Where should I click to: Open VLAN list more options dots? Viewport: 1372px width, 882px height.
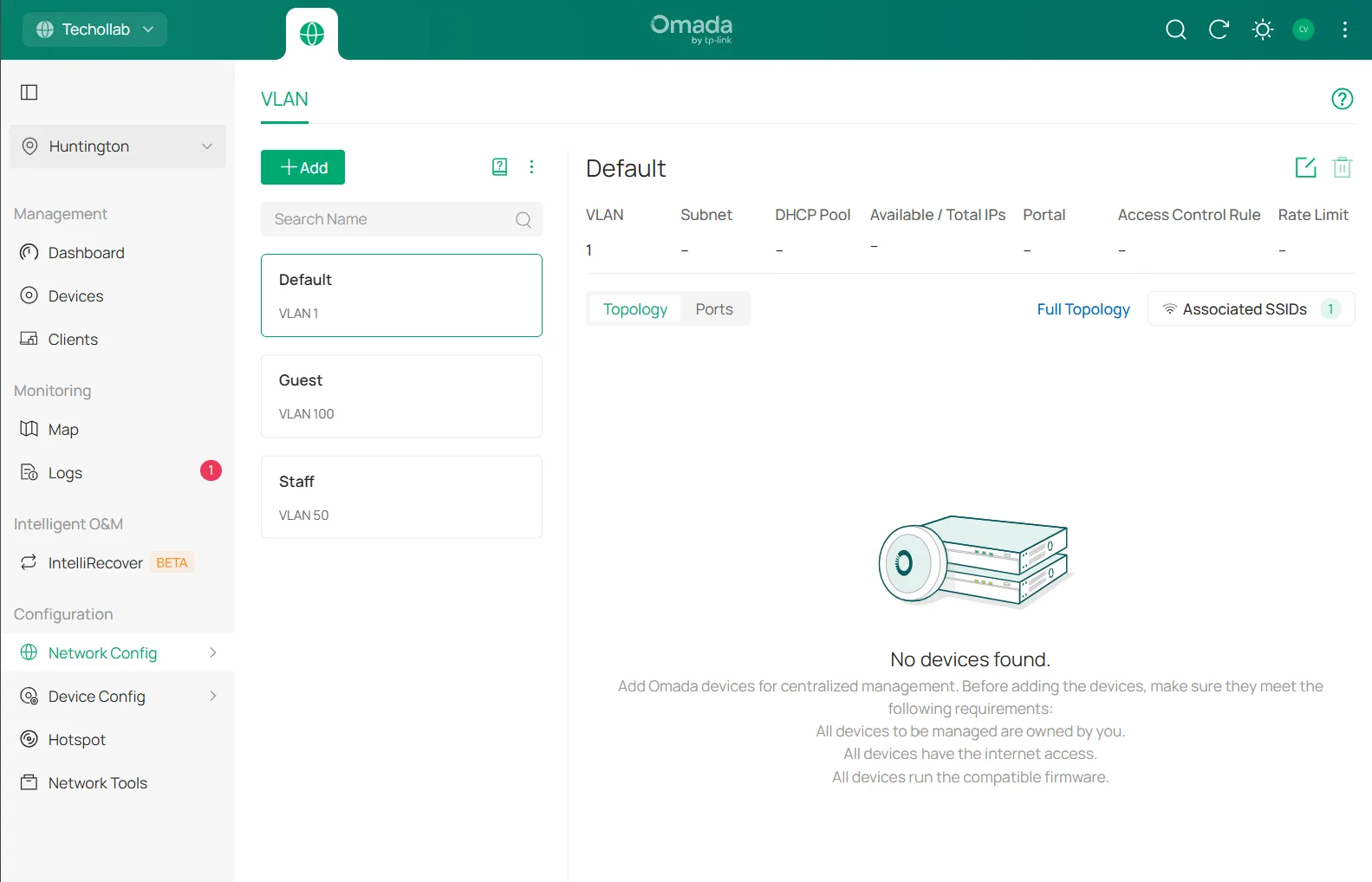[532, 167]
